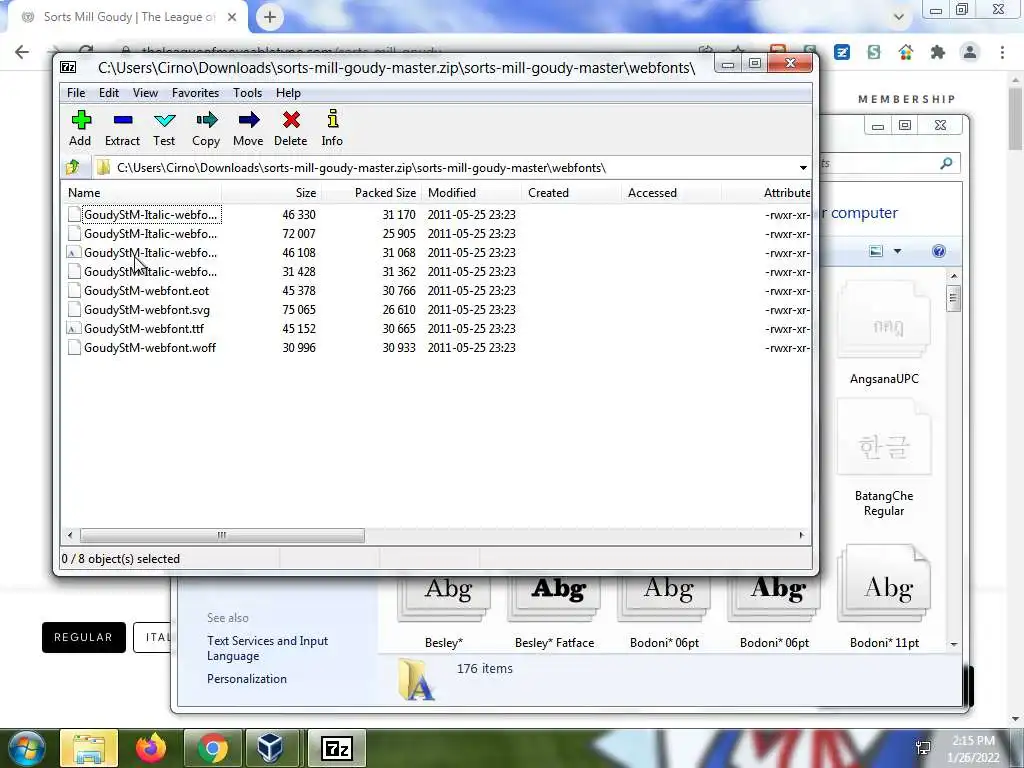
Task: Select the Bodoni* 11pt font
Action: (884, 598)
